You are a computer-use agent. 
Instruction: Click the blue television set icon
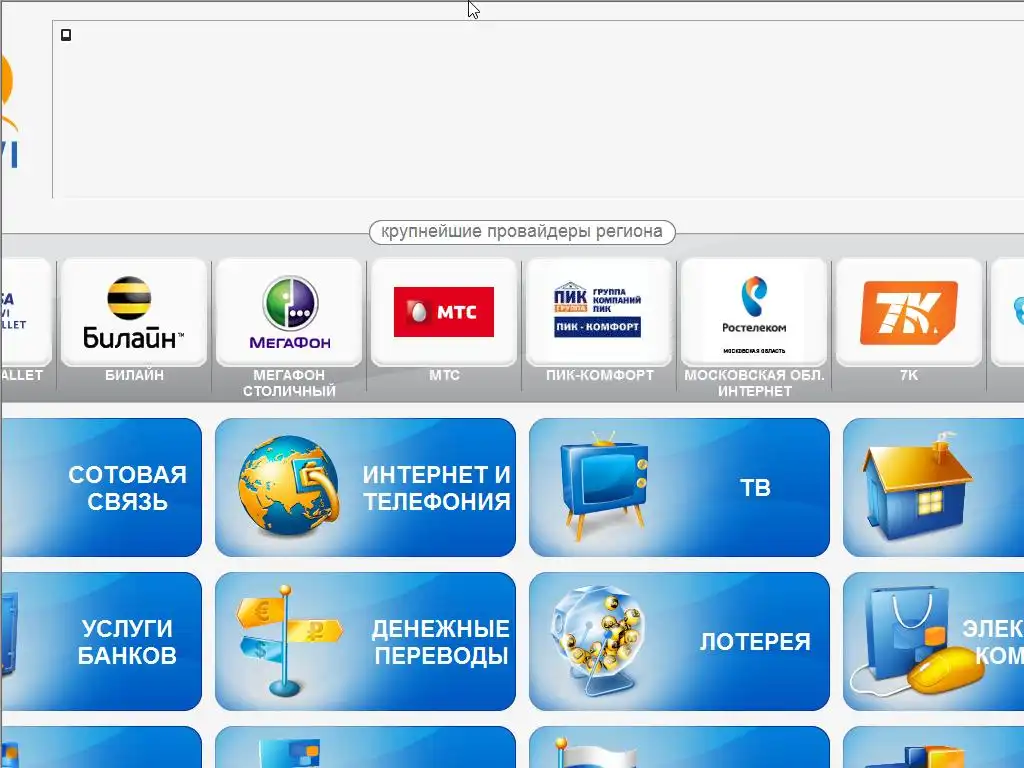point(604,485)
